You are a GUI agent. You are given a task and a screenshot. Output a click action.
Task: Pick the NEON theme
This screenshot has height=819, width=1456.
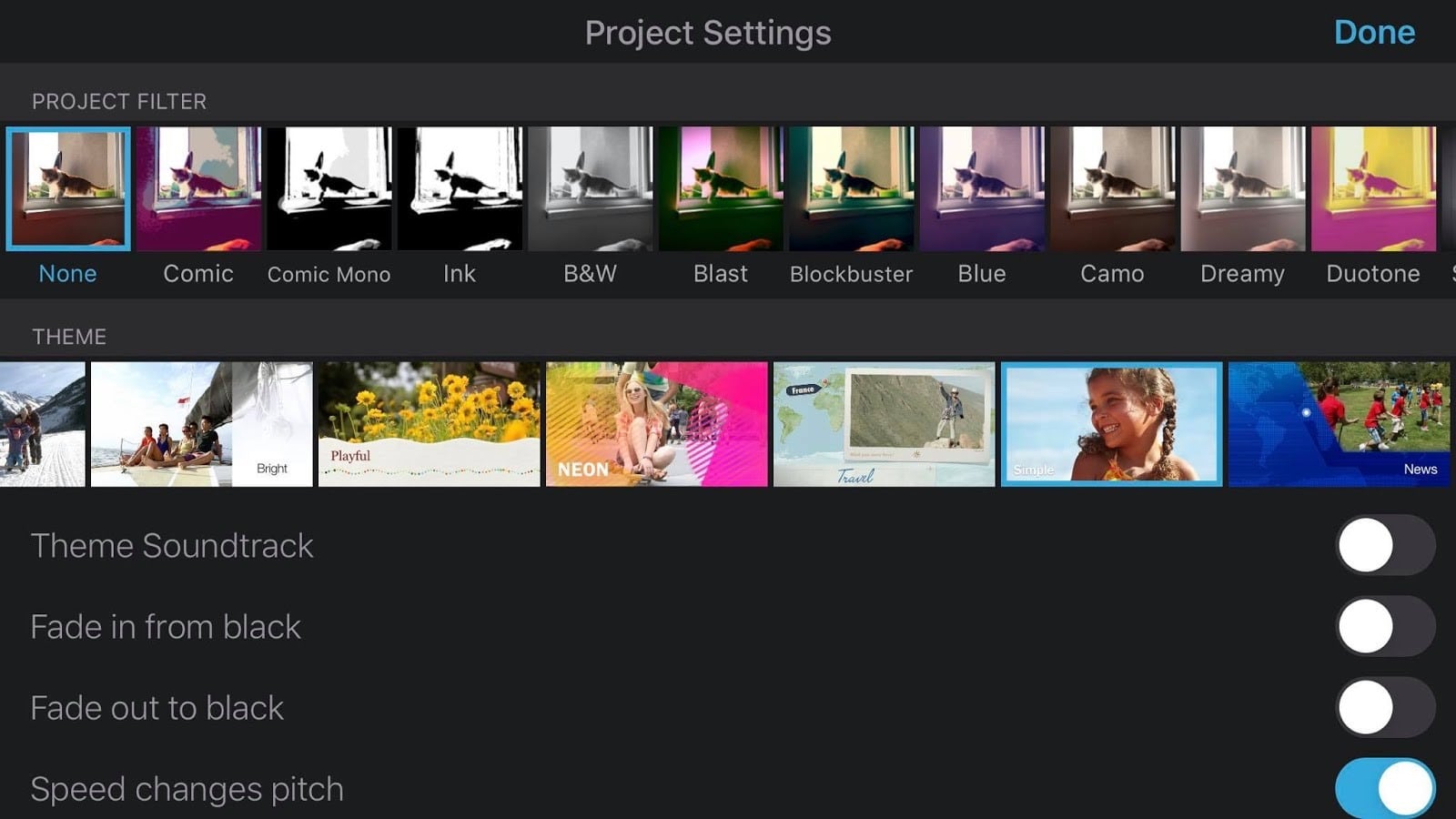[x=657, y=424]
